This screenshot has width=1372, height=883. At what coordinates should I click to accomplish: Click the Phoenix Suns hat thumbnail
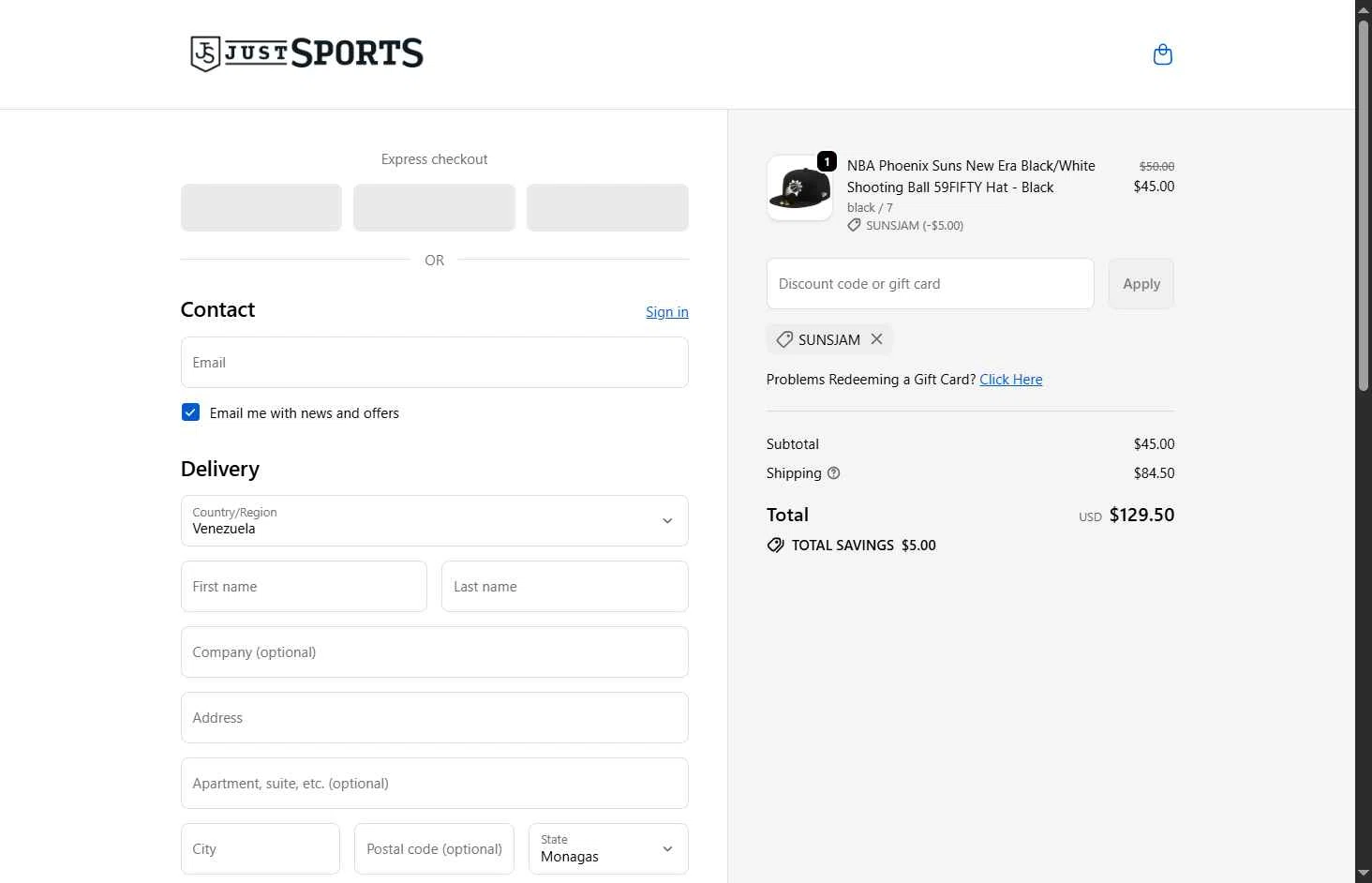click(799, 188)
